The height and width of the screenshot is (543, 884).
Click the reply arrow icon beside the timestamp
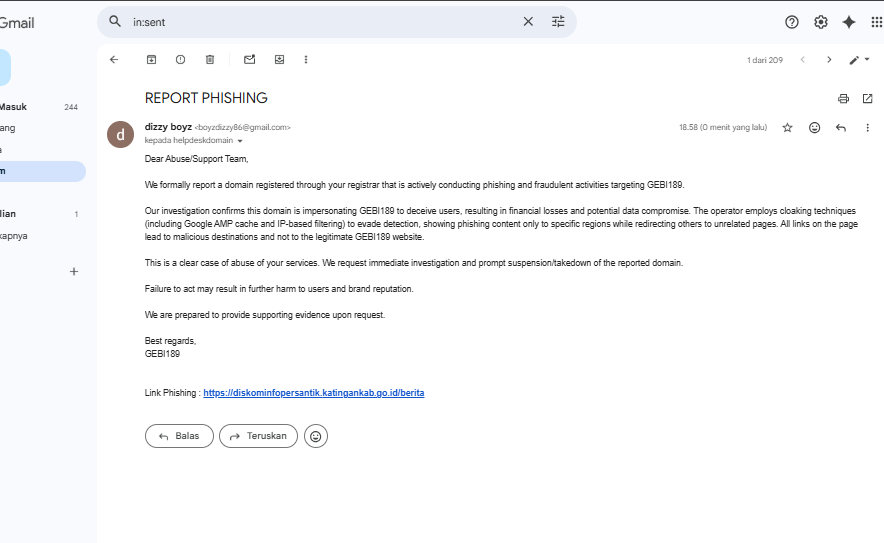point(841,128)
